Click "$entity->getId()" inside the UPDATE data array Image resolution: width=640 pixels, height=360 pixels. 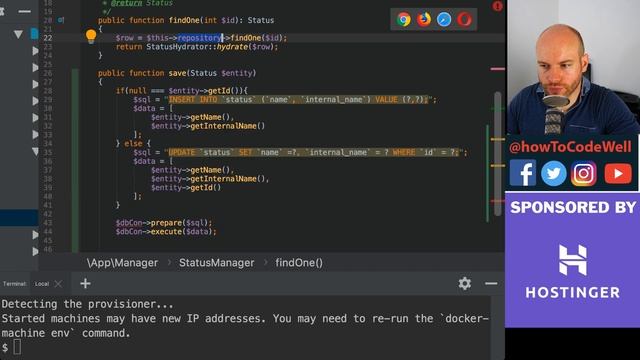point(186,188)
